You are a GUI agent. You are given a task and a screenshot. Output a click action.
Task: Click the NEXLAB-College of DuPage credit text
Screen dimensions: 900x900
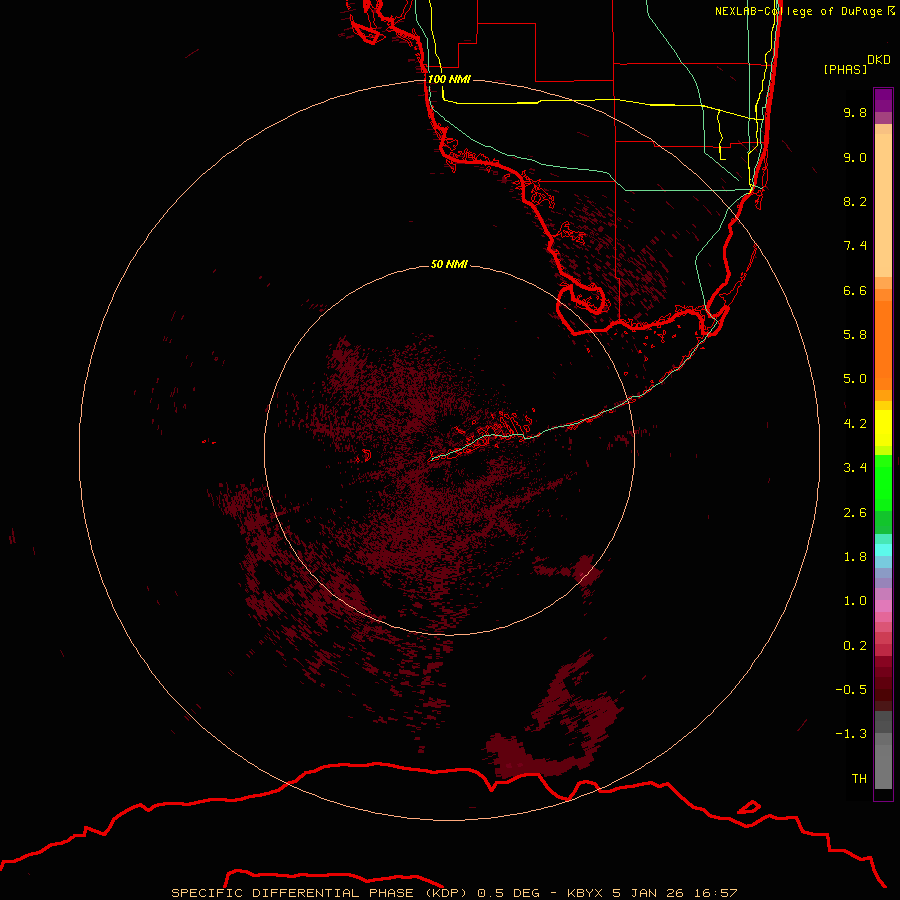pyautogui.click(x=798, y=11)
